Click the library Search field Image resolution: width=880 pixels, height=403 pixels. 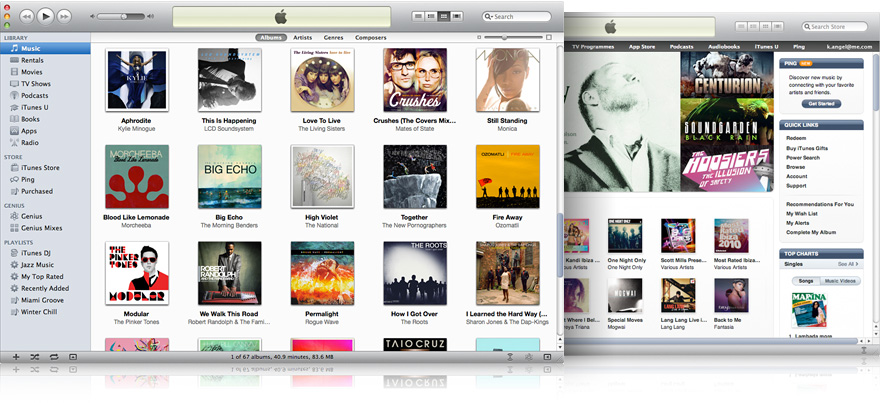(x=516, y=17)
